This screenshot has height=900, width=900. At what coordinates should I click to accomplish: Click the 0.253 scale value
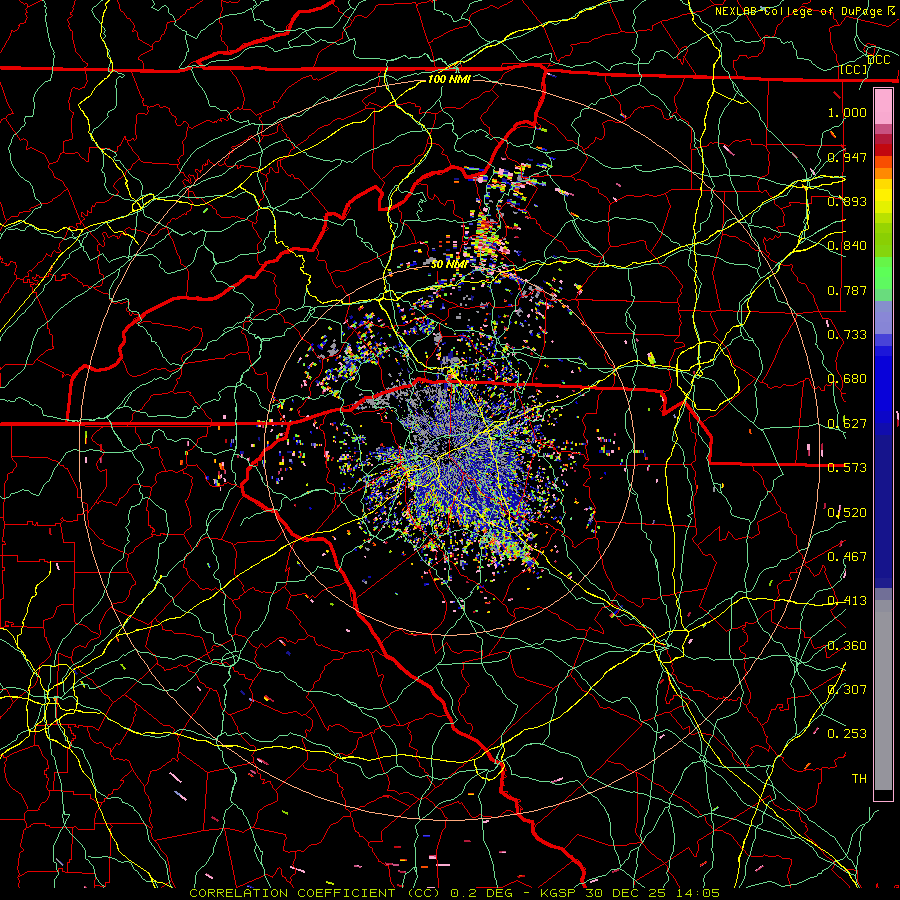847,734
